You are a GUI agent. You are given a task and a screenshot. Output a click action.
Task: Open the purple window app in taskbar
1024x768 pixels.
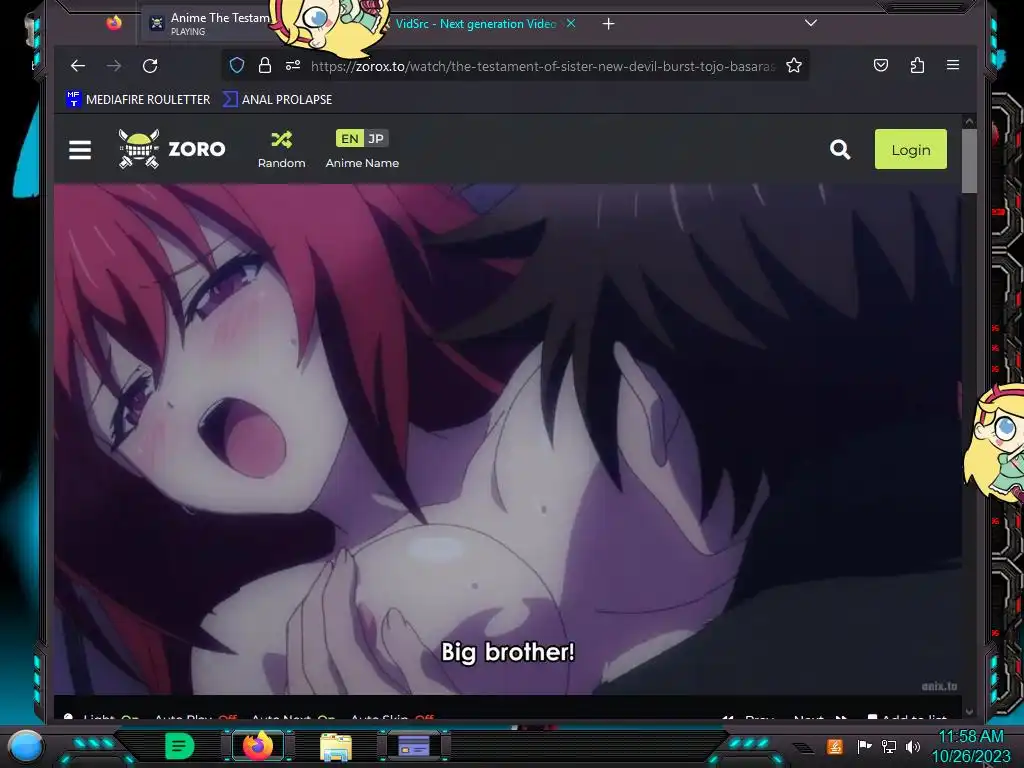[x=413, y=746]
